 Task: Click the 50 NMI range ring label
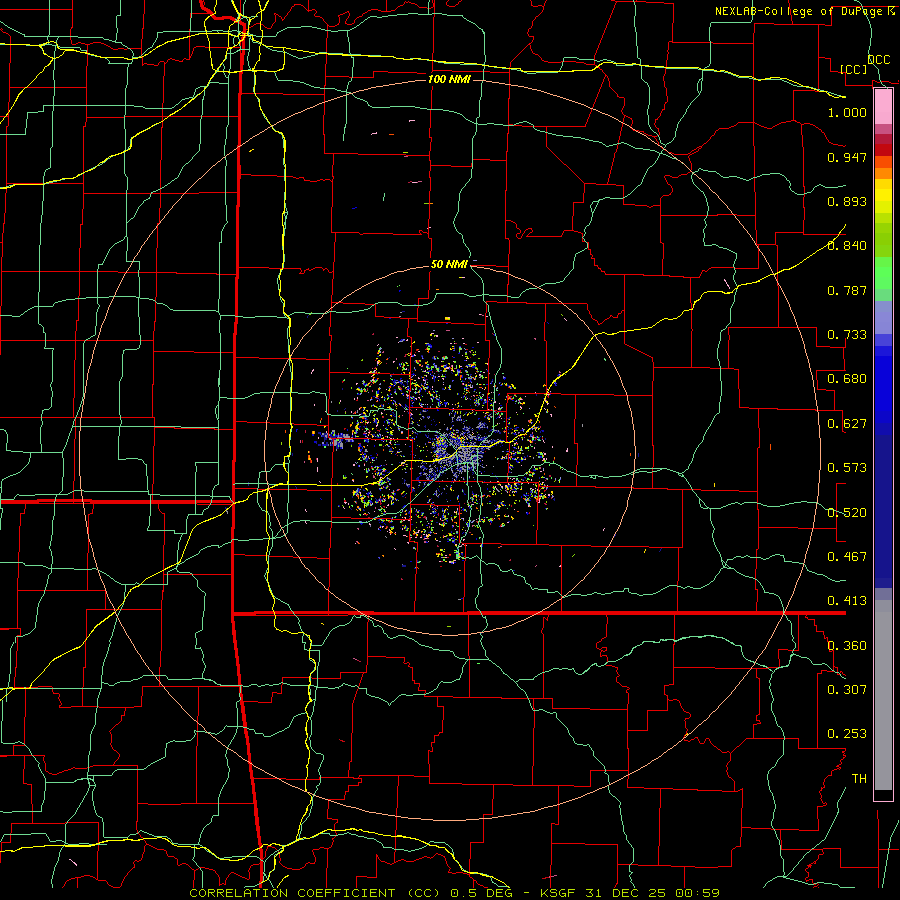449,265
